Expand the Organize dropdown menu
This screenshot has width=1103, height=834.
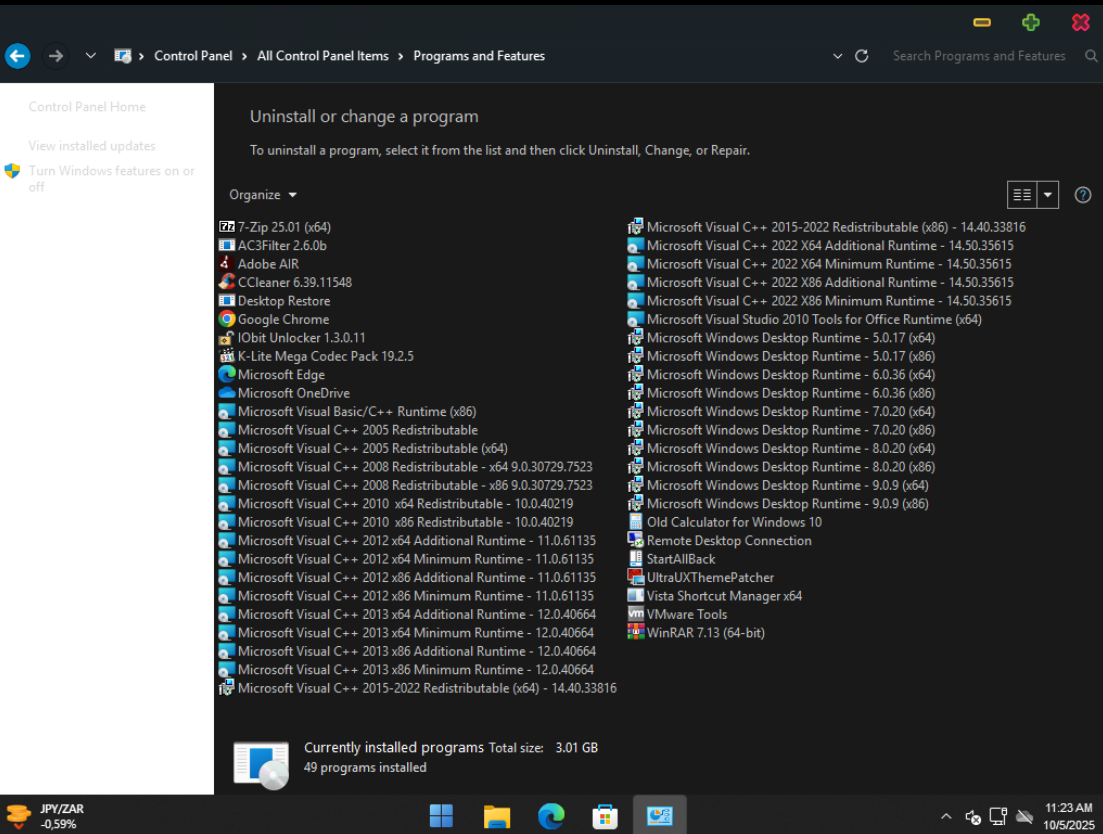click(263, 195)
